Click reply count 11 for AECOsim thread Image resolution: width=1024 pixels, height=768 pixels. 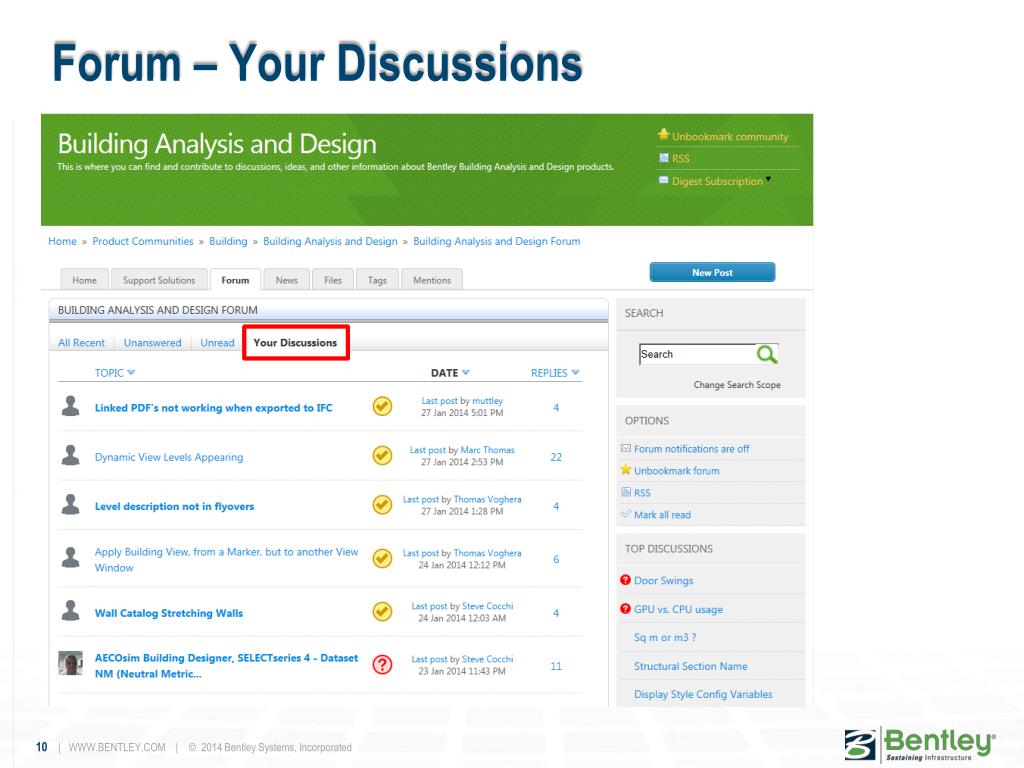coord(556,666)
